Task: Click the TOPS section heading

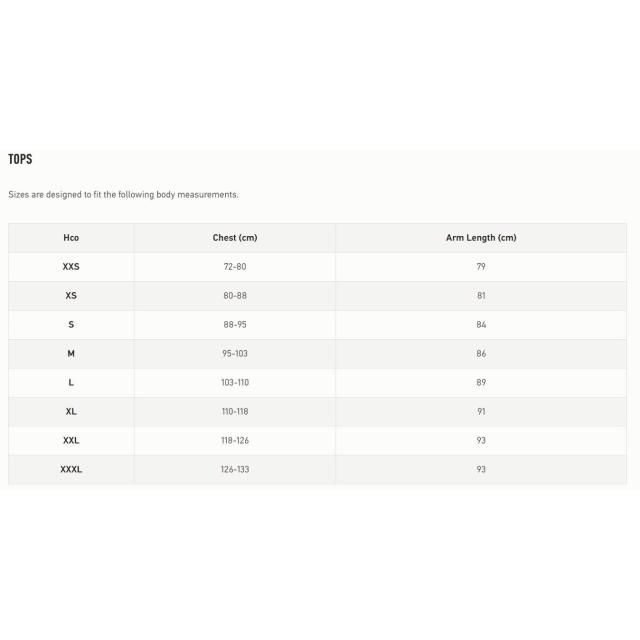Action: 20,159
